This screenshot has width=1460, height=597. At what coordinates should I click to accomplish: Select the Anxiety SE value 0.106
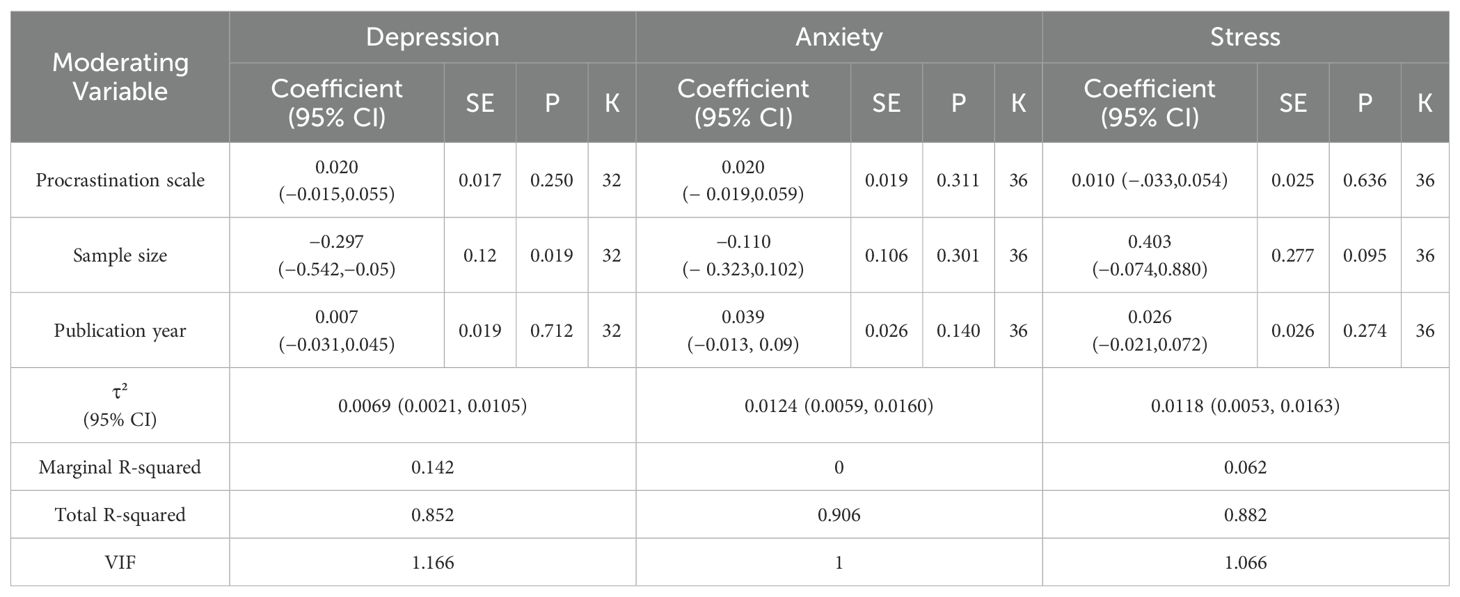pos(886,255)
